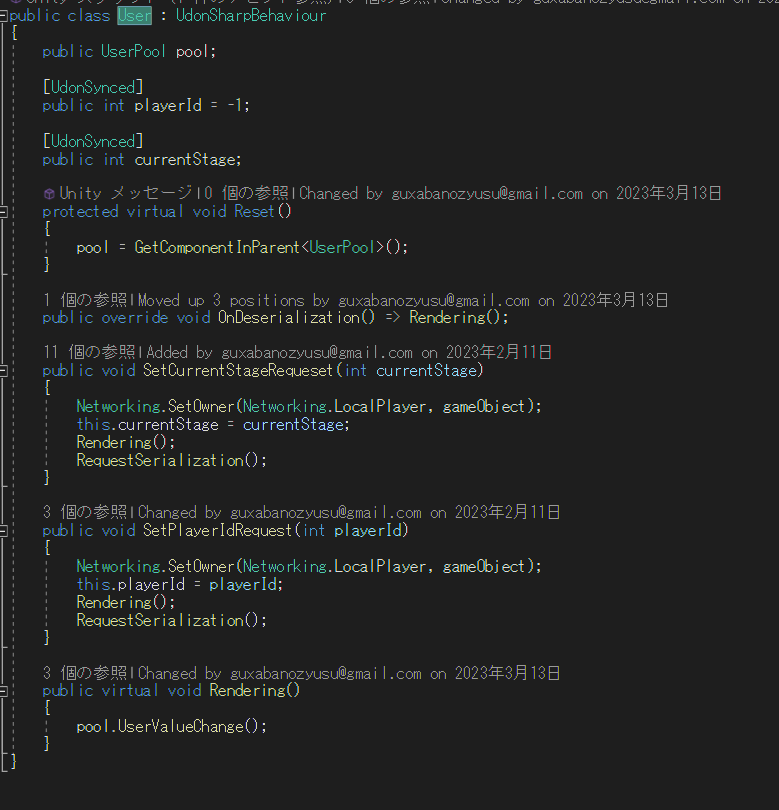
Task: Click RequestSerialization() in SetCurrentStageRequeset
Action: [x=172, y=460]
